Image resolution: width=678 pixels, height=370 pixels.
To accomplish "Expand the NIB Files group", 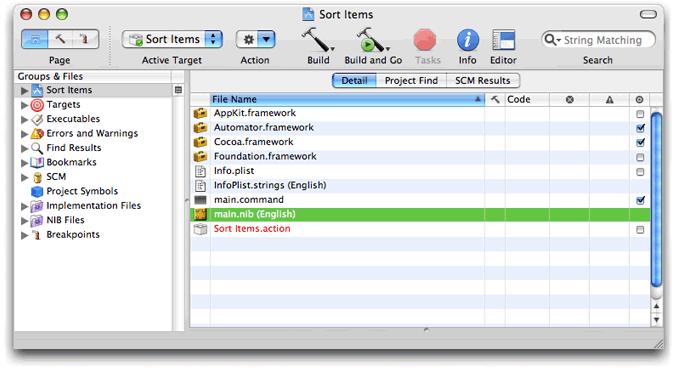I will pos(25,221).
